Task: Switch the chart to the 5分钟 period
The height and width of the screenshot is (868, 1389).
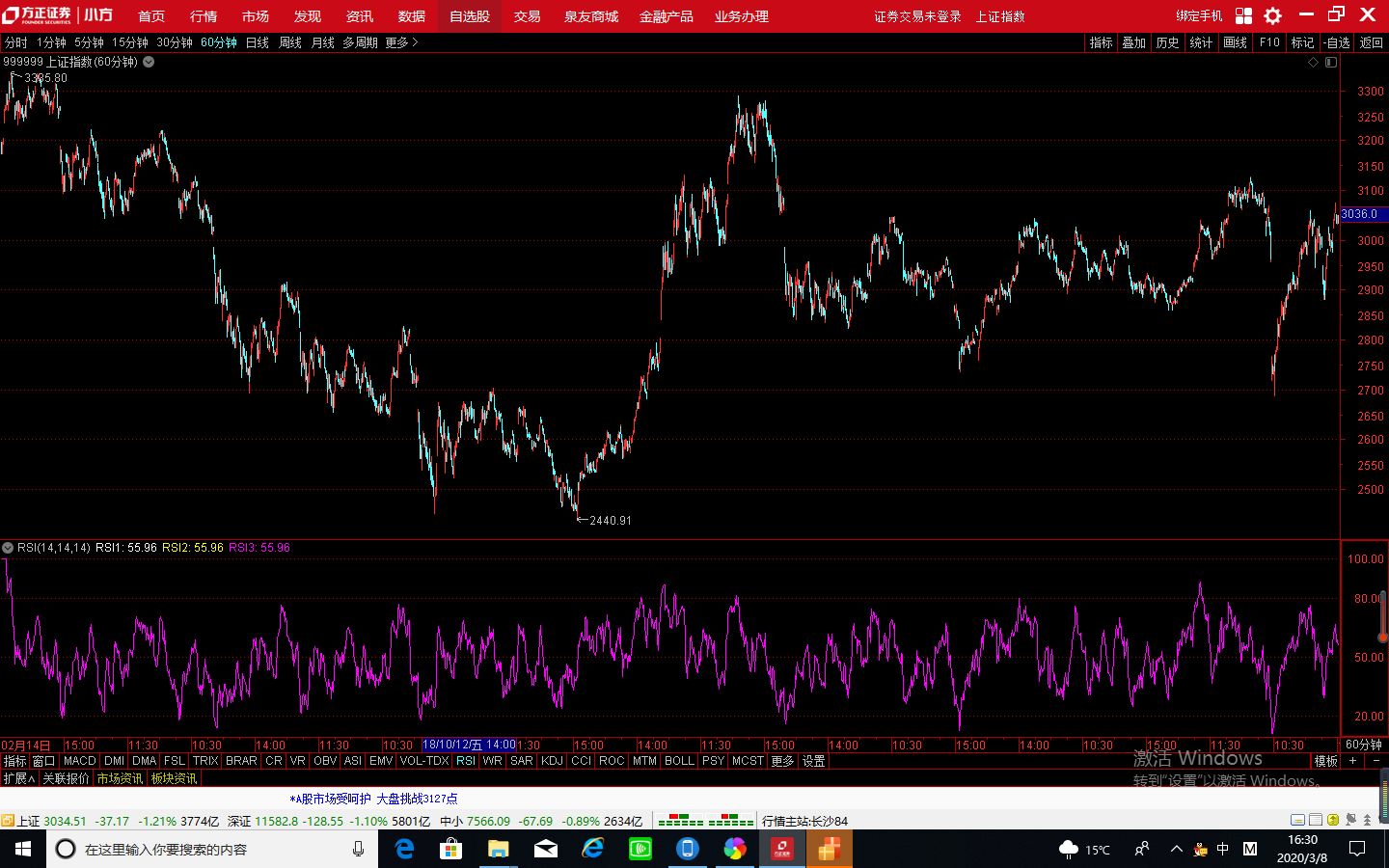Action: 89,42
